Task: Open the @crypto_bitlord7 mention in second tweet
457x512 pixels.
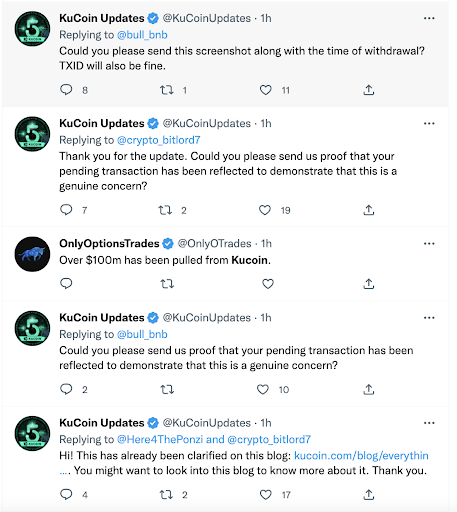Action: point(159,140)
